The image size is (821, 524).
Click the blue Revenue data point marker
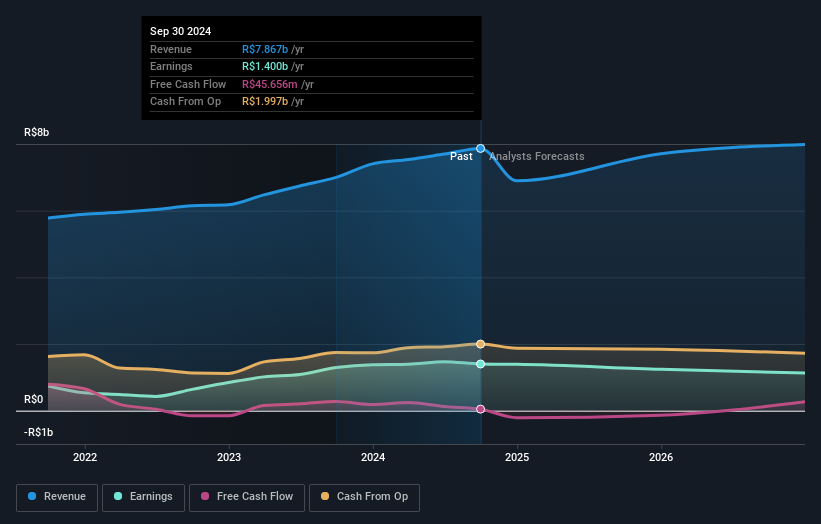(x=480, y=149)
